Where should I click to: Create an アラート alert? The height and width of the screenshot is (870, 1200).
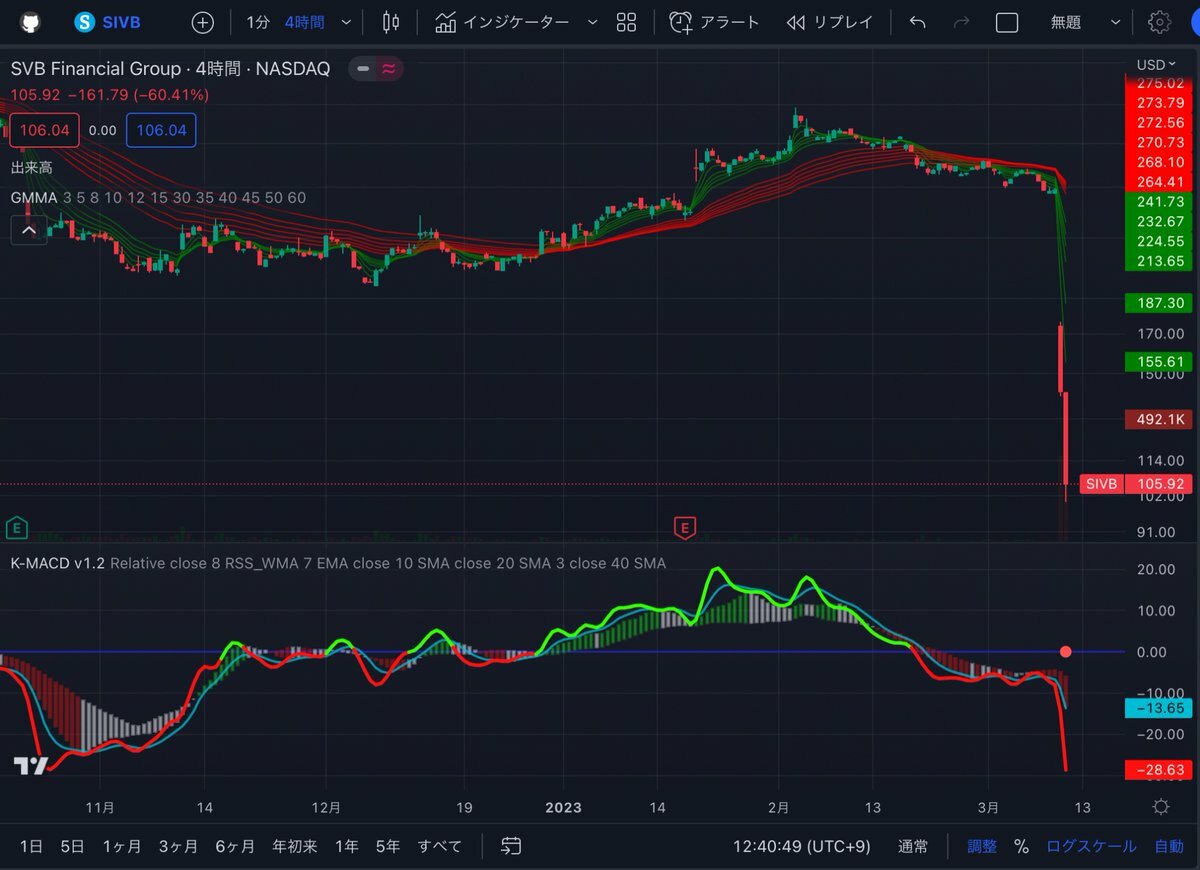715,22
